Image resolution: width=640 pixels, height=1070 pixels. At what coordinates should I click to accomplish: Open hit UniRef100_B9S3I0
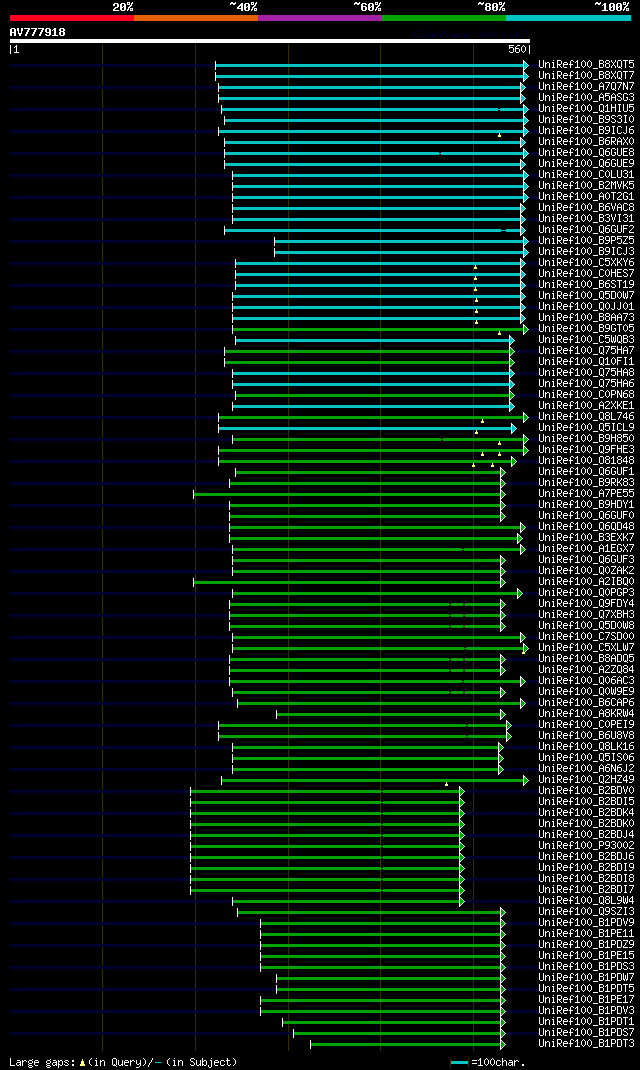pos(586,119)
